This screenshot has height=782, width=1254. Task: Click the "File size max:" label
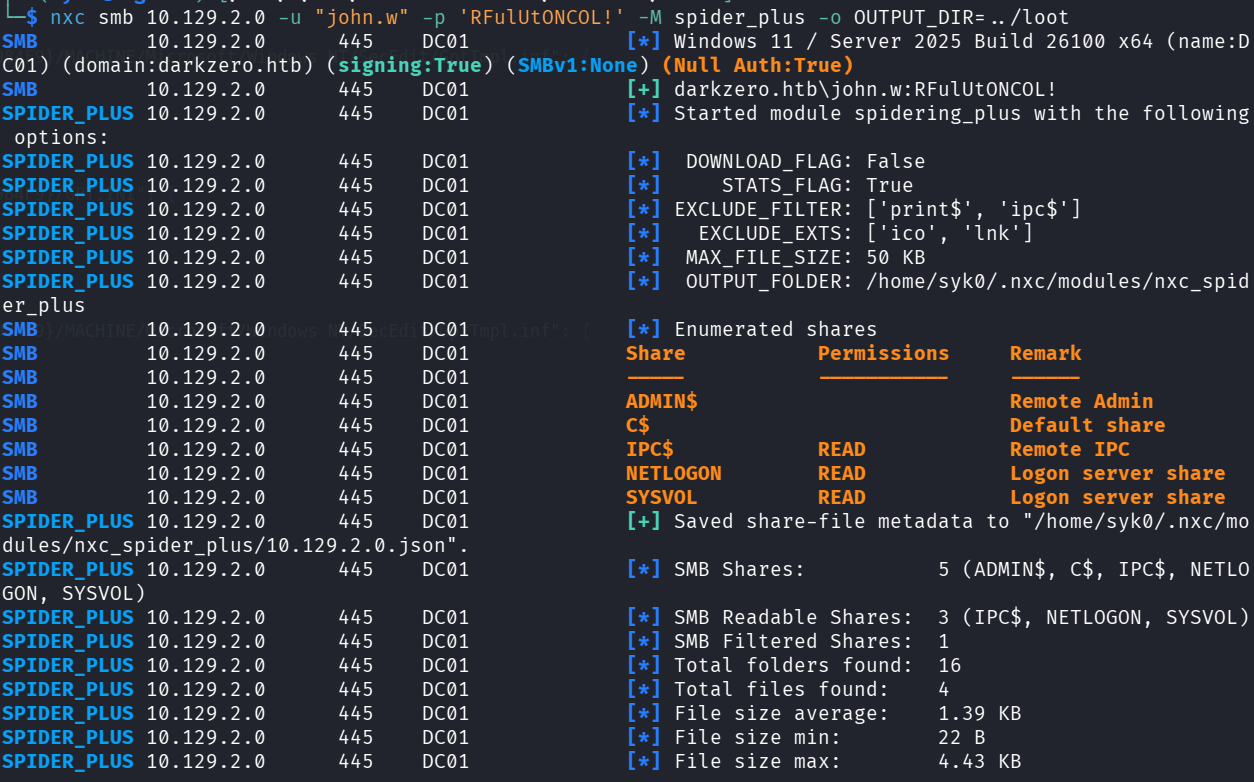758,761
